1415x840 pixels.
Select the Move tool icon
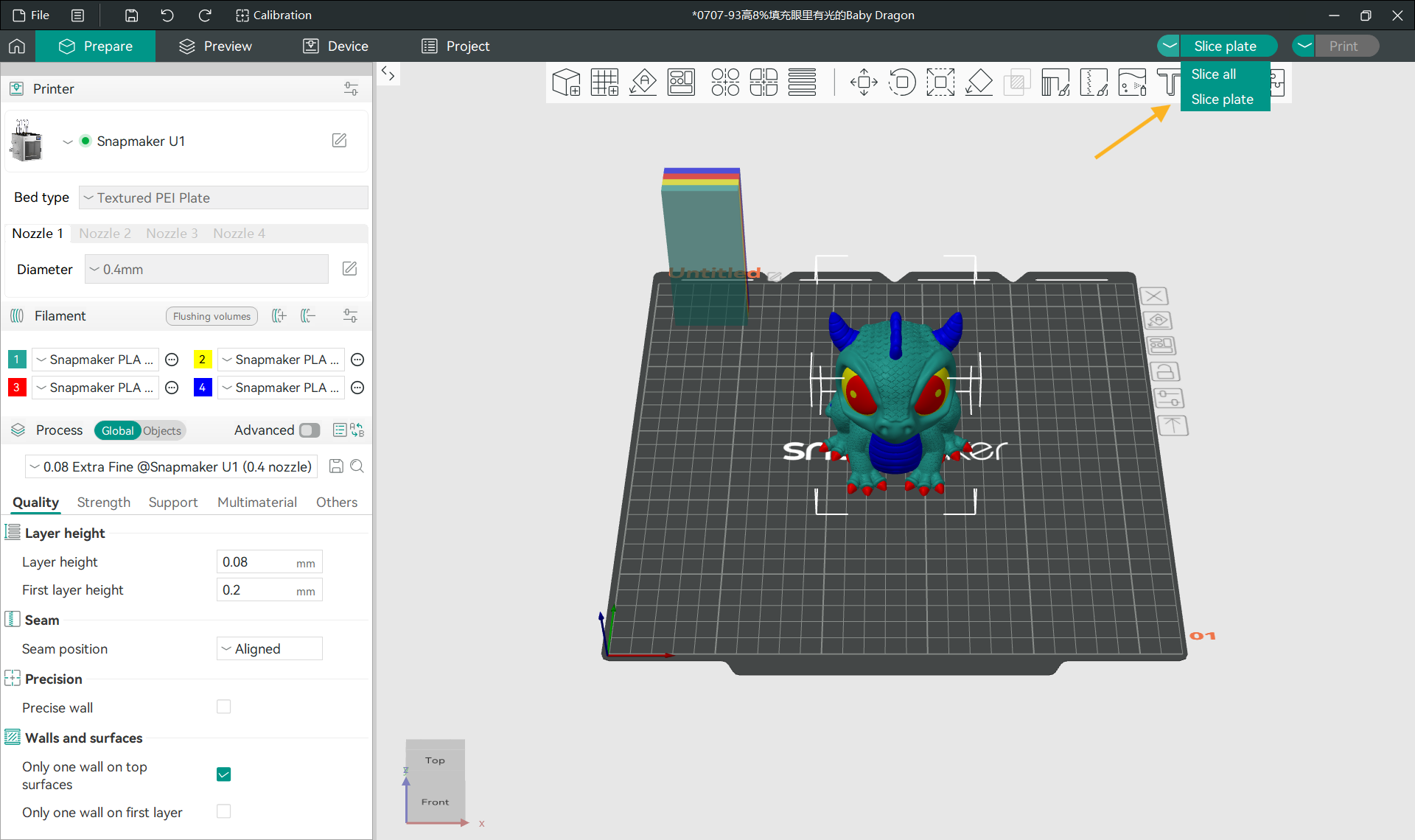[864, 82]
